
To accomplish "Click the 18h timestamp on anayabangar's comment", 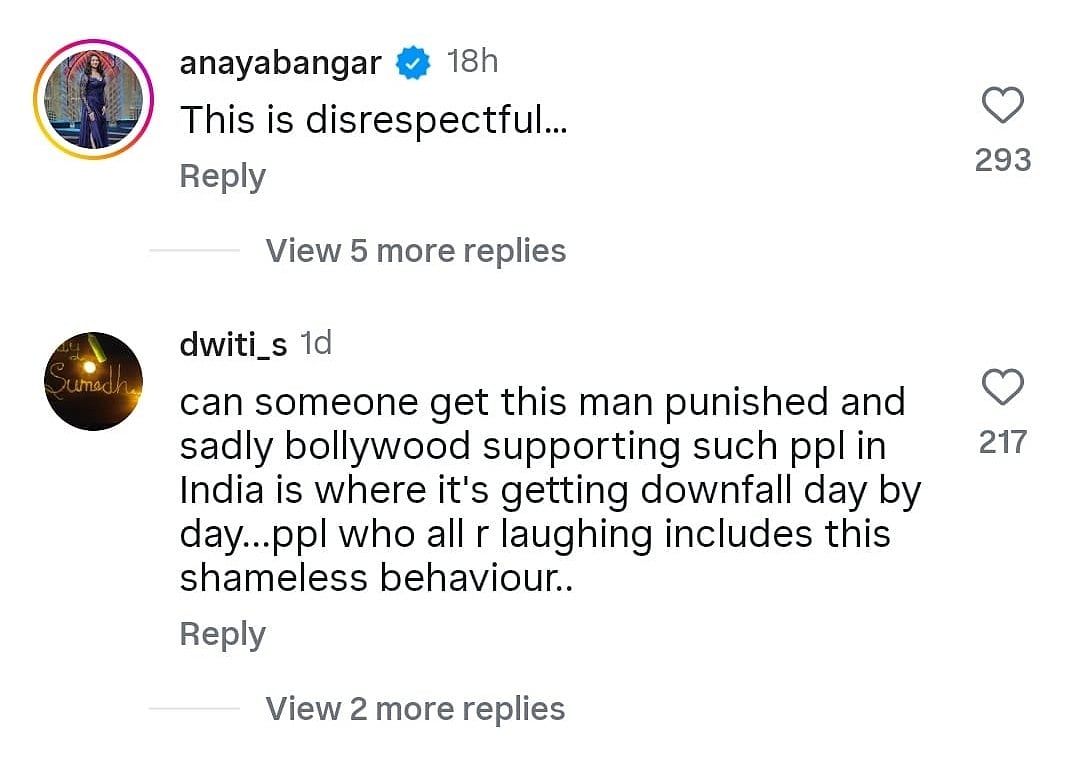I will pyautogui.click(x=472, y=62).
